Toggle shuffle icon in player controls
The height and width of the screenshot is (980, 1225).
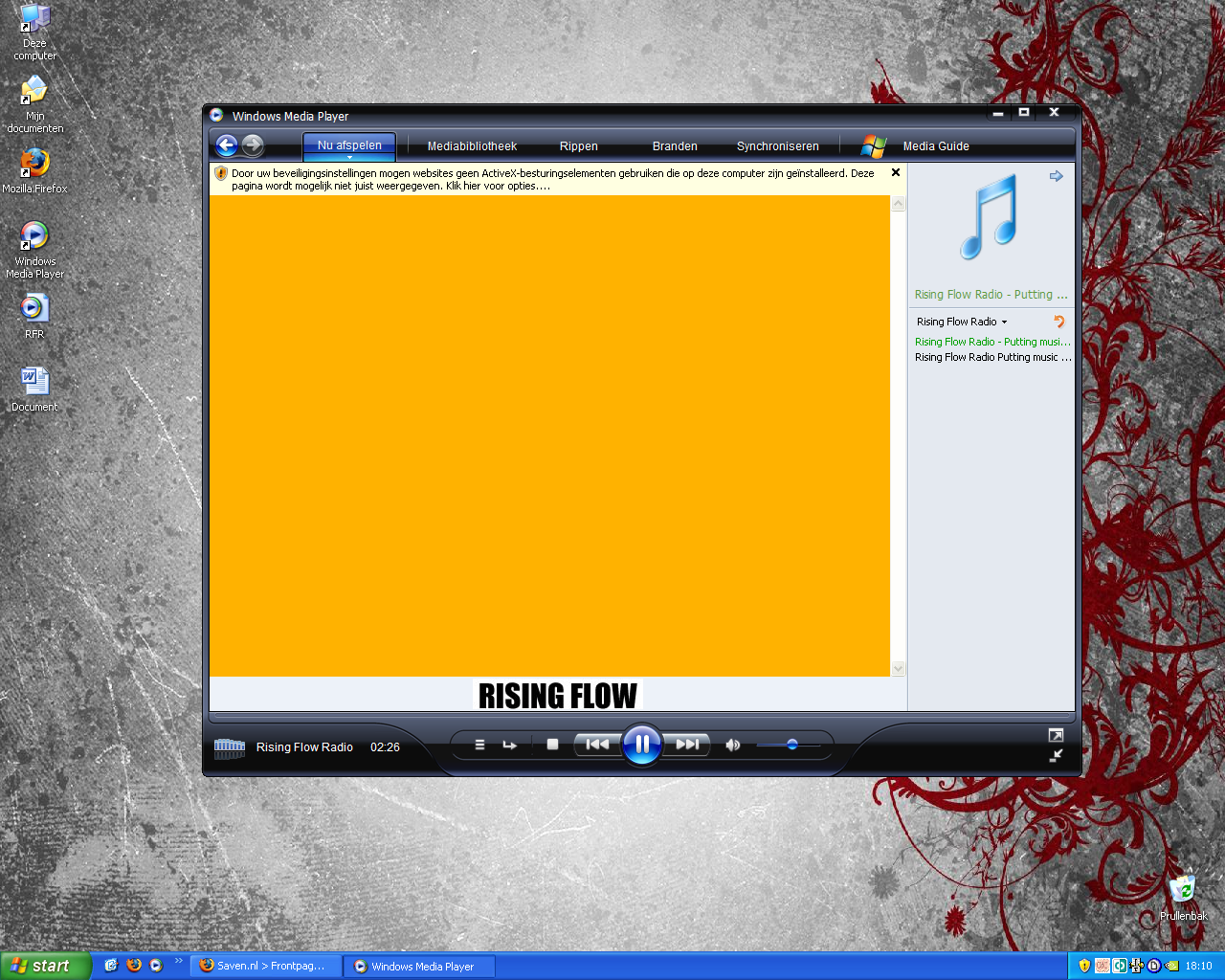[479, 745]
